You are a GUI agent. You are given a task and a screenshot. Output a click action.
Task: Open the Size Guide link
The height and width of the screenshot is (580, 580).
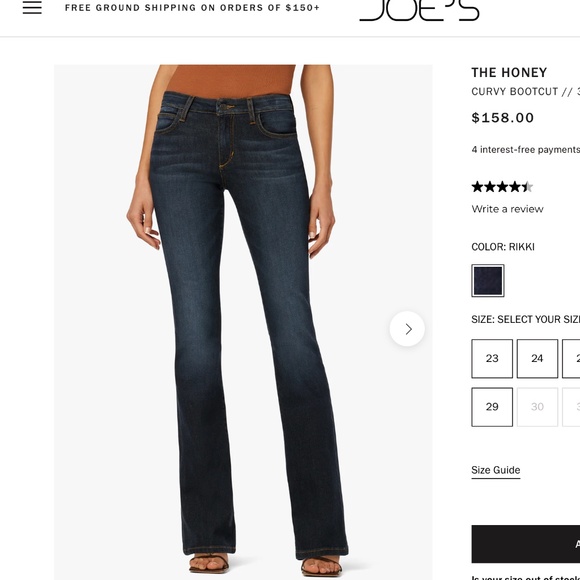coord(496,470)
